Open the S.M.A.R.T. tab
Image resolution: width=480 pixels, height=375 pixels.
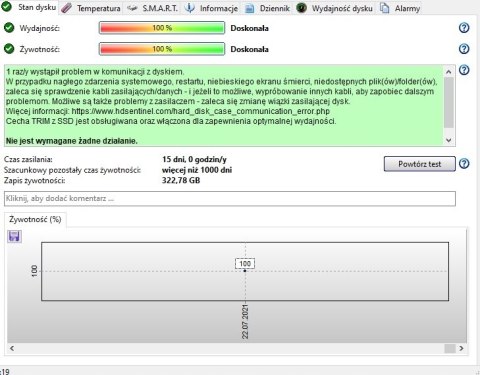coord(152,8)
